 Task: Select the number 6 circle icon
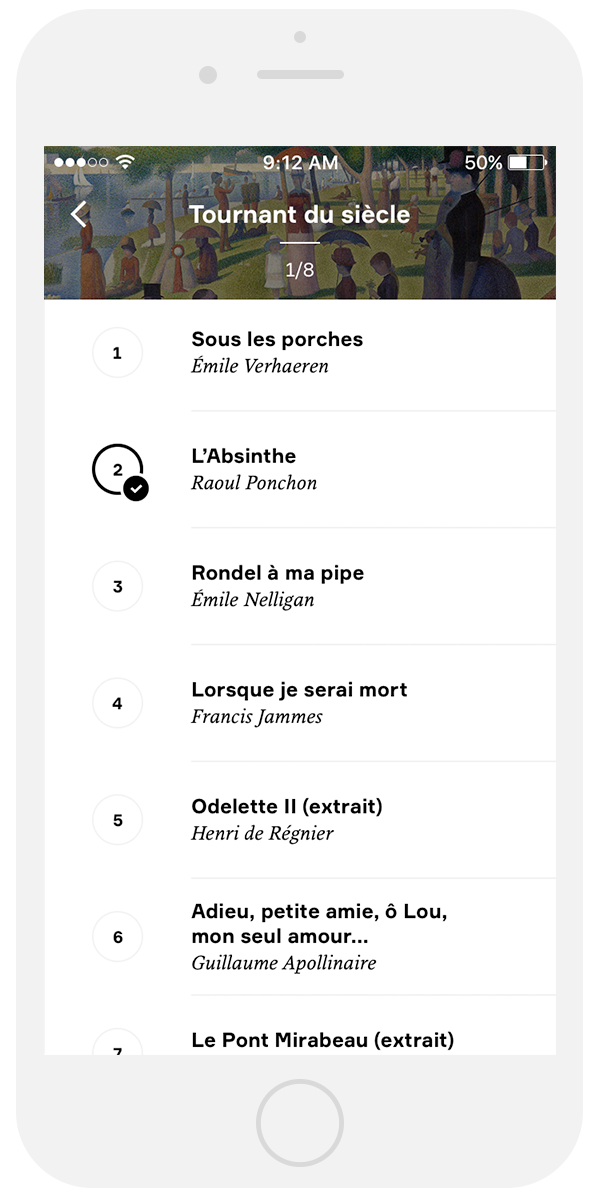pos(118,937)
